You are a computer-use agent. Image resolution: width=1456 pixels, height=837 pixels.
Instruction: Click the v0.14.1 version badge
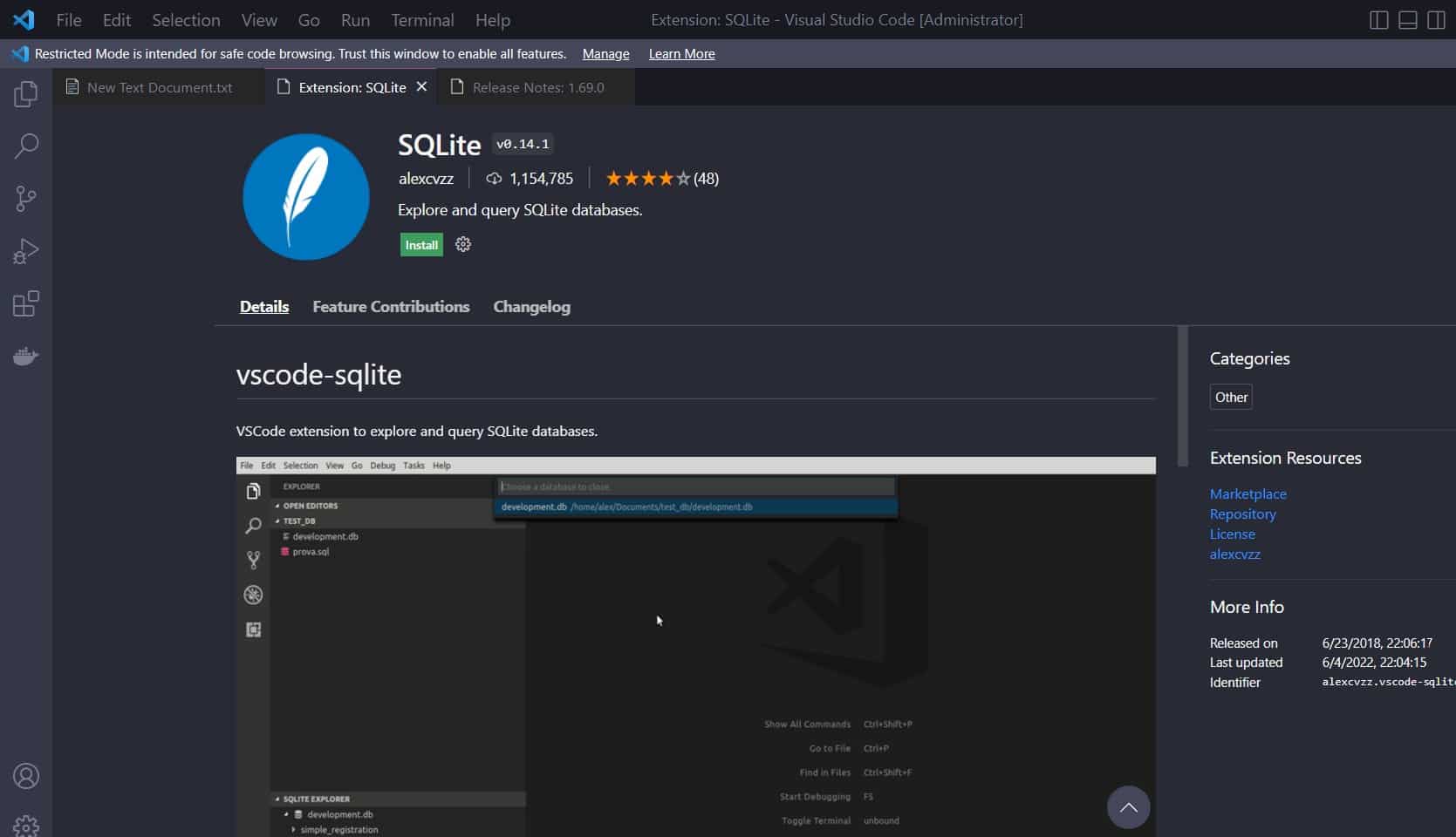[523, 144]
